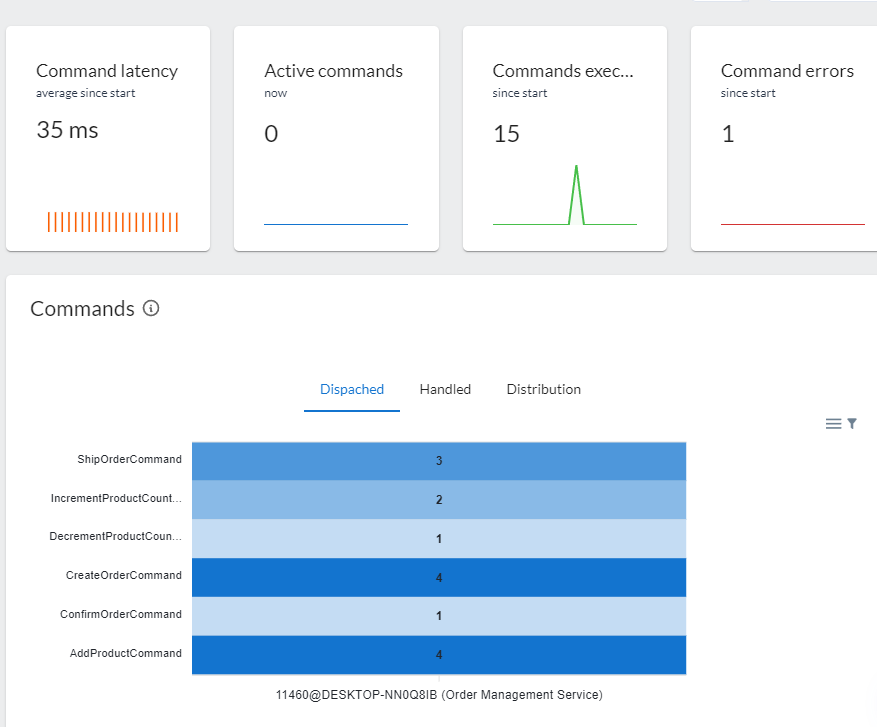Switch to the Distribution tab
877x727 pixels.
544,389
